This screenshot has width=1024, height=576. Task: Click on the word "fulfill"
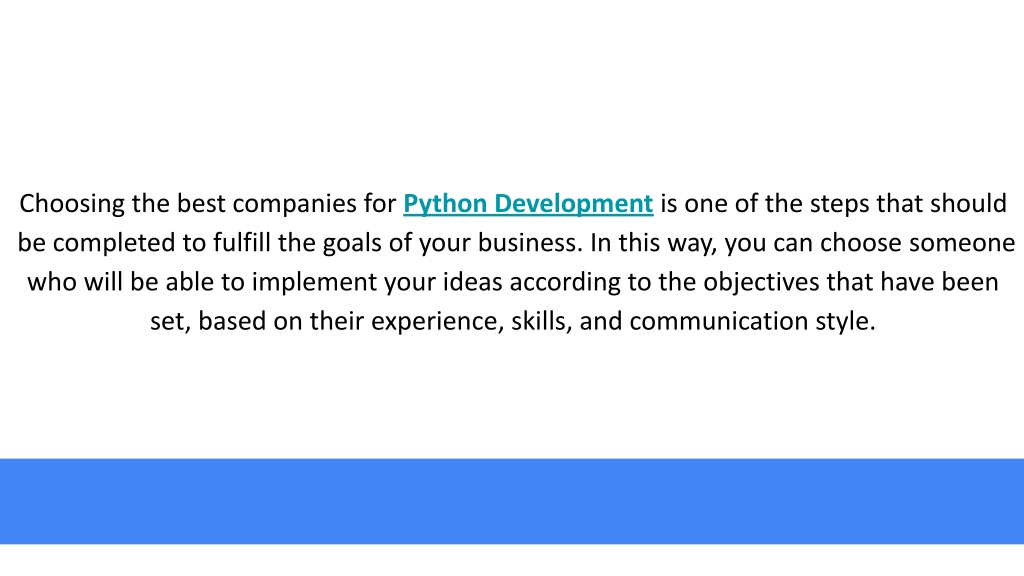[x=242, y=242]
